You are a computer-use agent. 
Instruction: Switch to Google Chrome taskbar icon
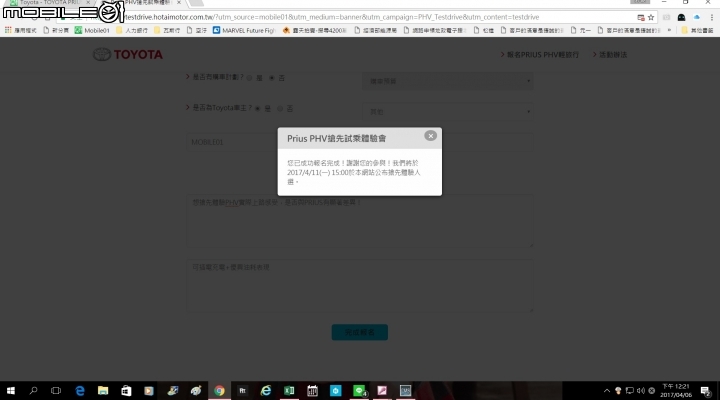coord(219,391)
